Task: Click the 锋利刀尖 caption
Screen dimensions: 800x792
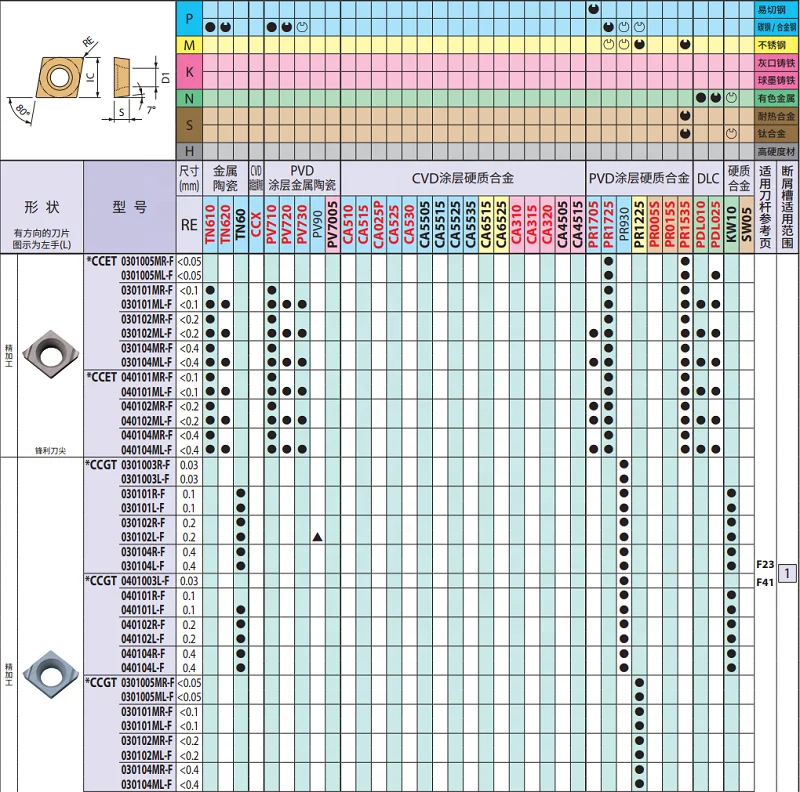Action: point(51,451)
